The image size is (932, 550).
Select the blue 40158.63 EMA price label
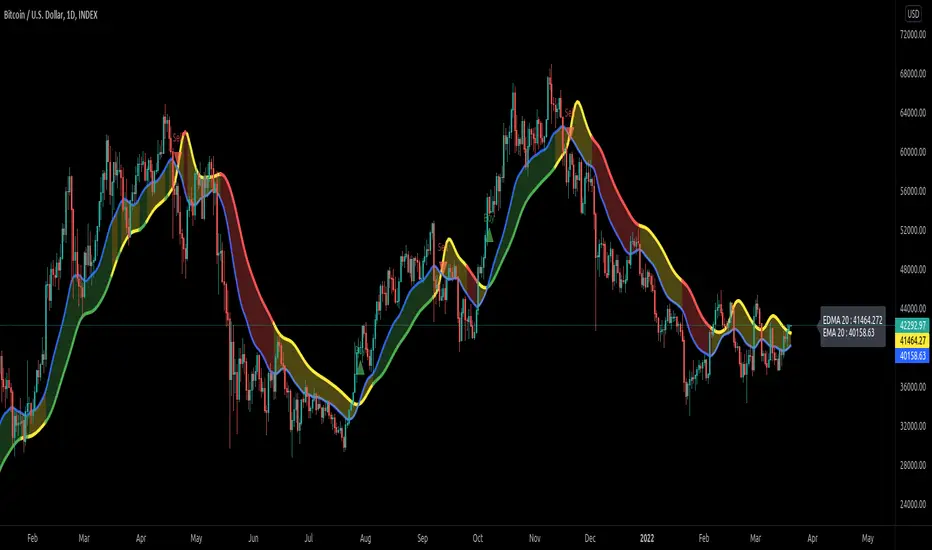[x=912, y=356]
